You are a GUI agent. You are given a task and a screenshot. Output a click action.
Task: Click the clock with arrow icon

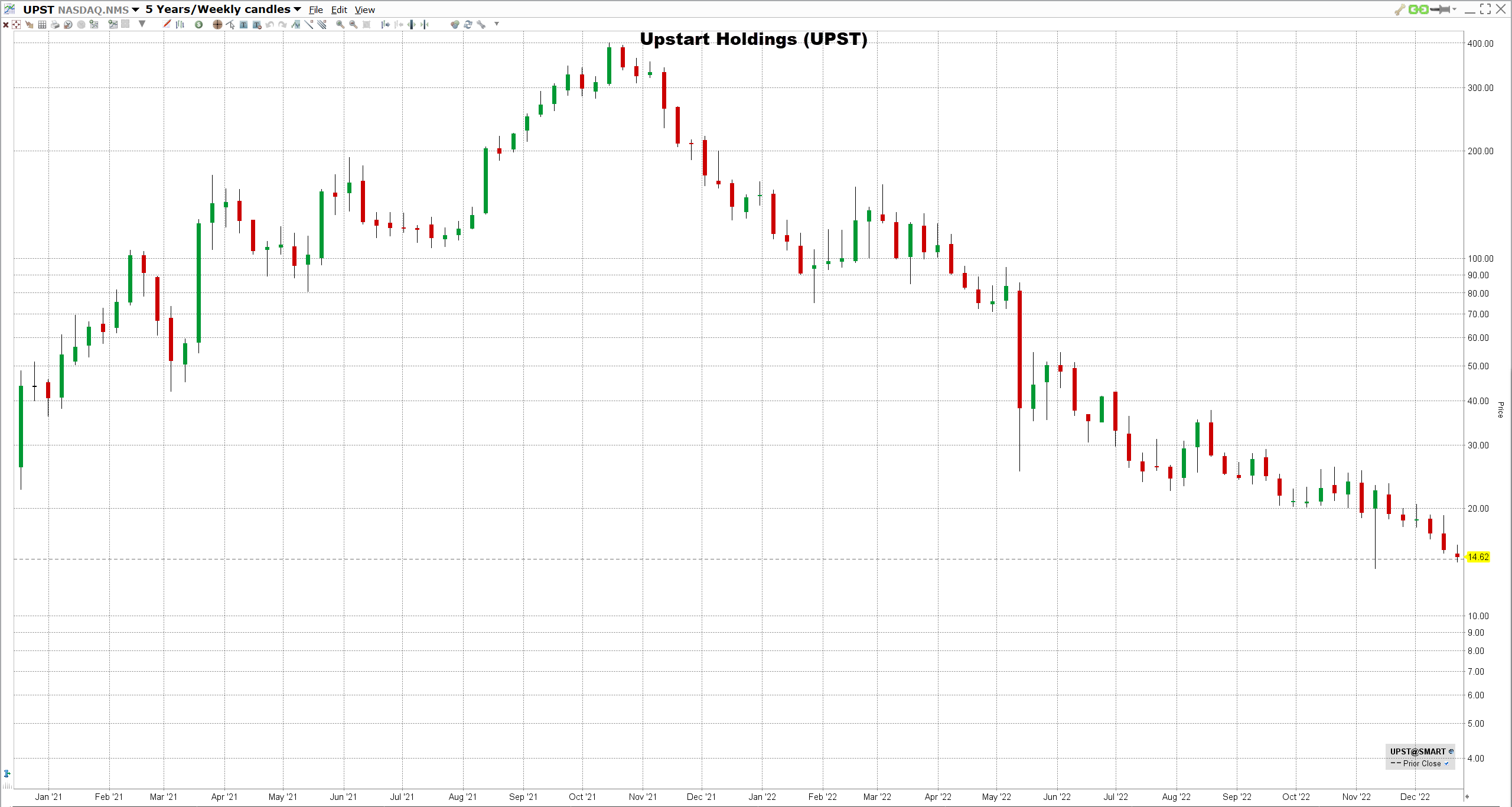point(68,24)
